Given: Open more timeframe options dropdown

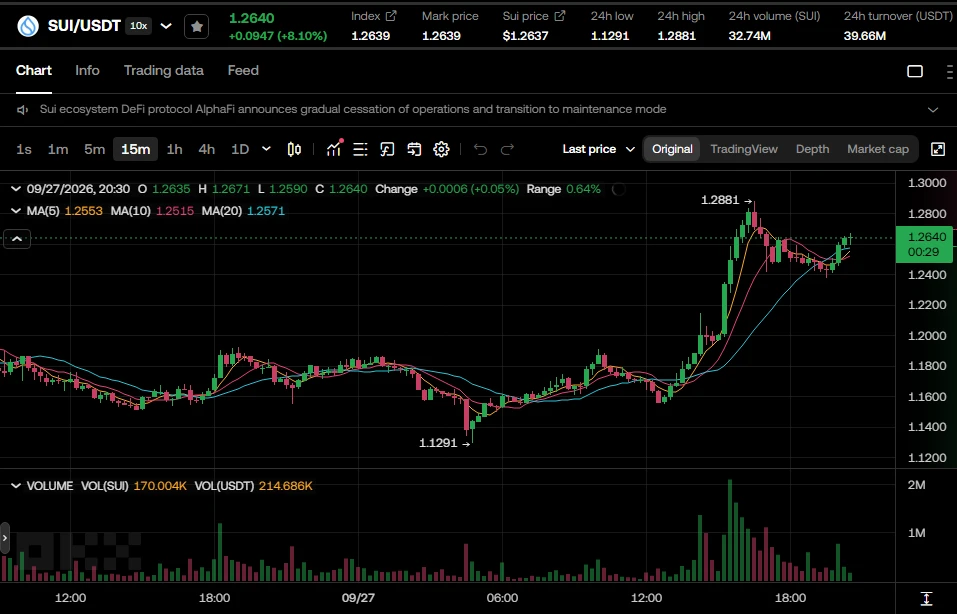Looking at the screenshot, I should coord(266,149).
